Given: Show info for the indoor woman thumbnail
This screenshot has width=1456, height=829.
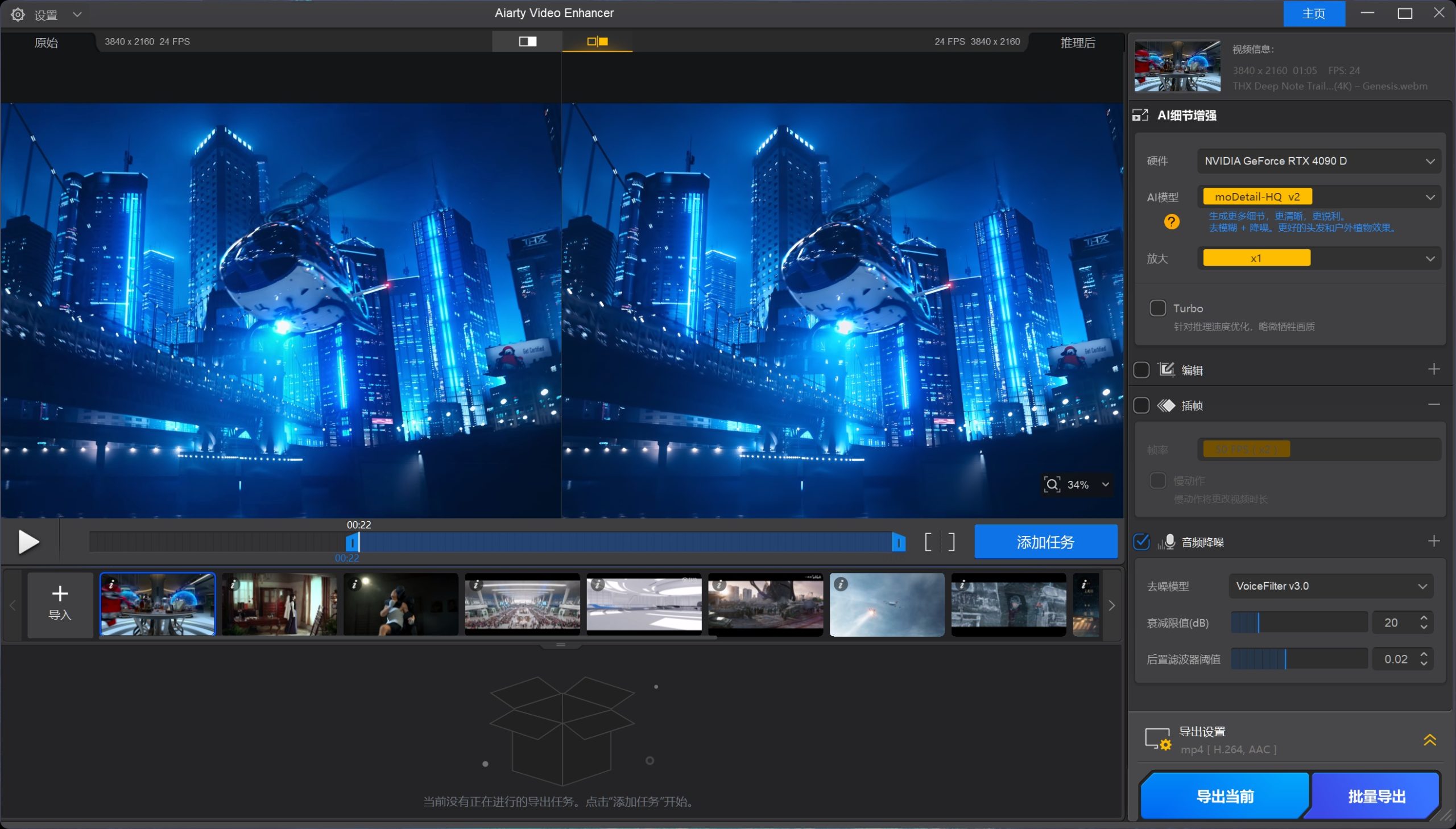Looking at the screenshot, I should pyautogui.click(x=233, y=584).
